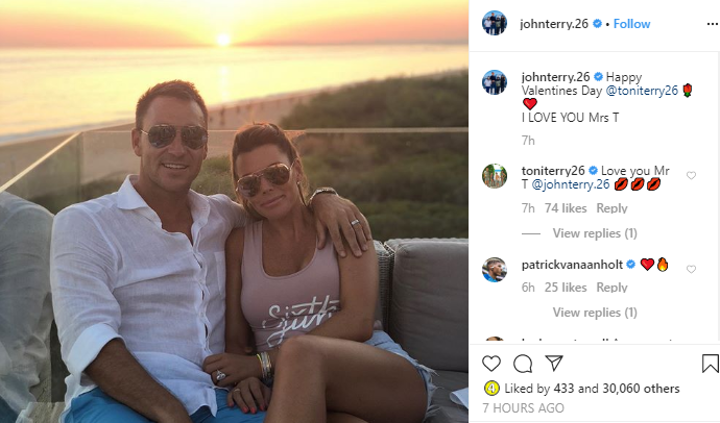Follow johnterry.26 account
Viewport: 720px width, 423px height.
pos(632,24)
